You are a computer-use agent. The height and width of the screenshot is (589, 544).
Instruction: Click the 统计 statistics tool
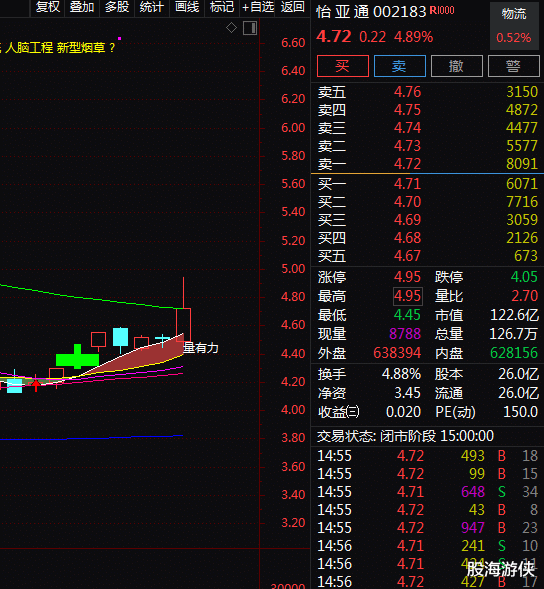point(151,7)
